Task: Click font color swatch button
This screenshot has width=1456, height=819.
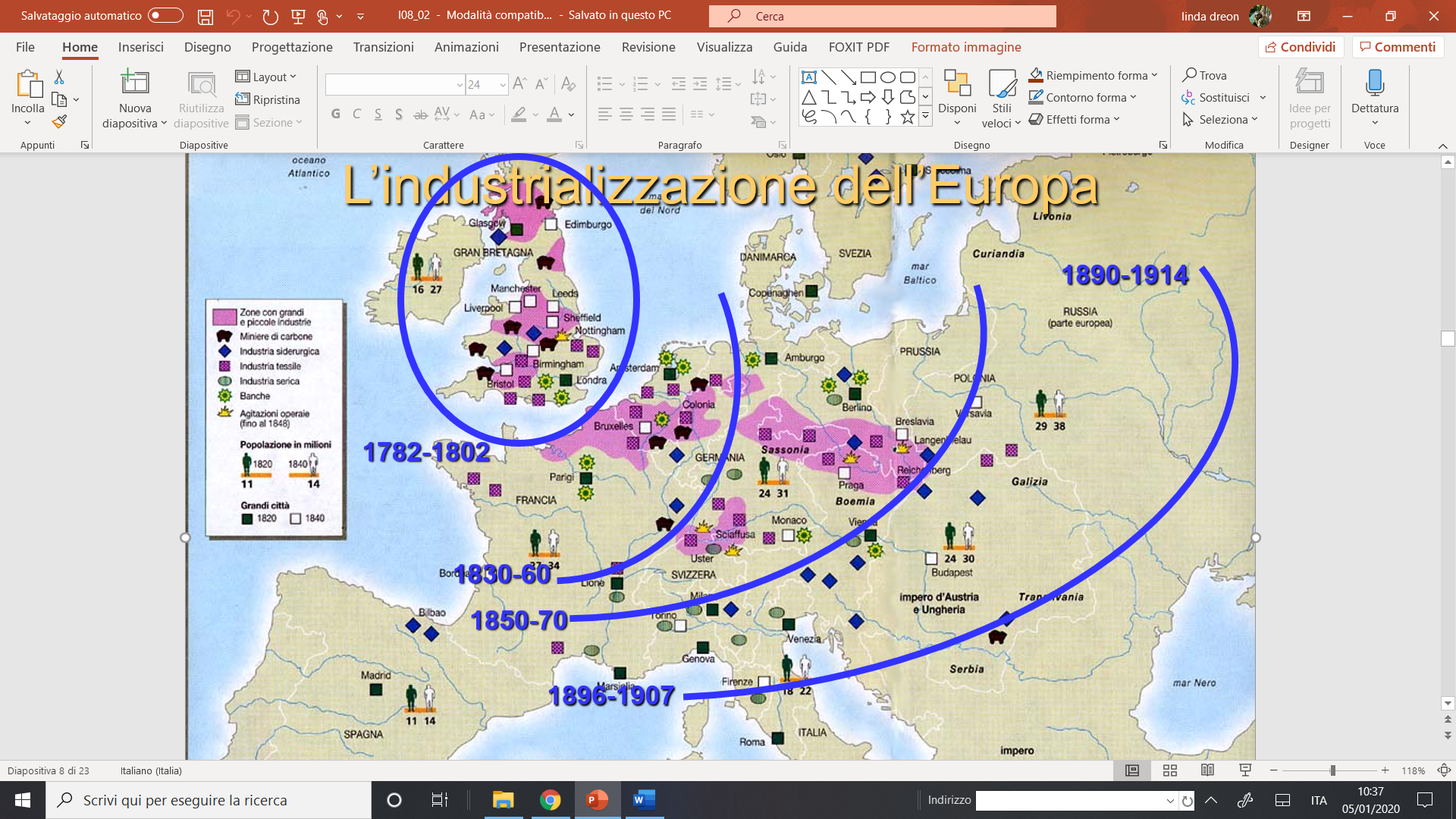Action: click(554, 115)
